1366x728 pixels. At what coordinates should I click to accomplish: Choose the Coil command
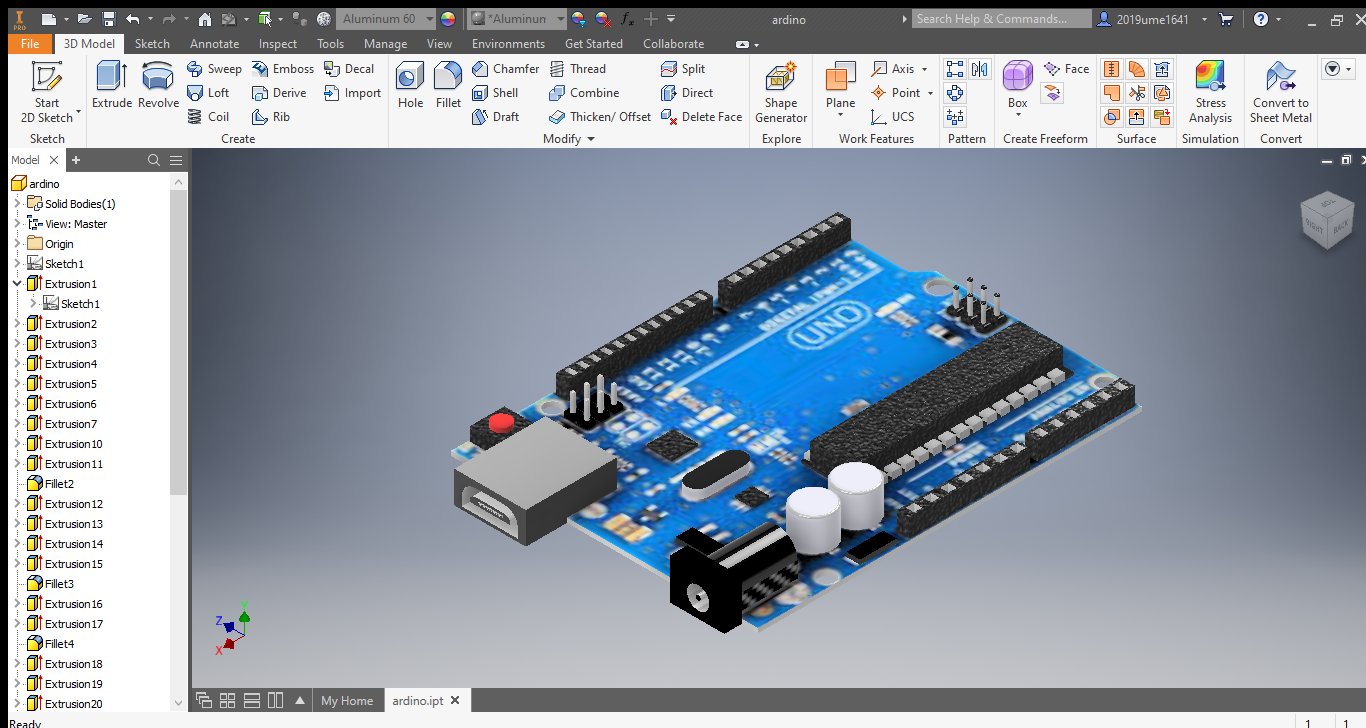coord(208,117)
